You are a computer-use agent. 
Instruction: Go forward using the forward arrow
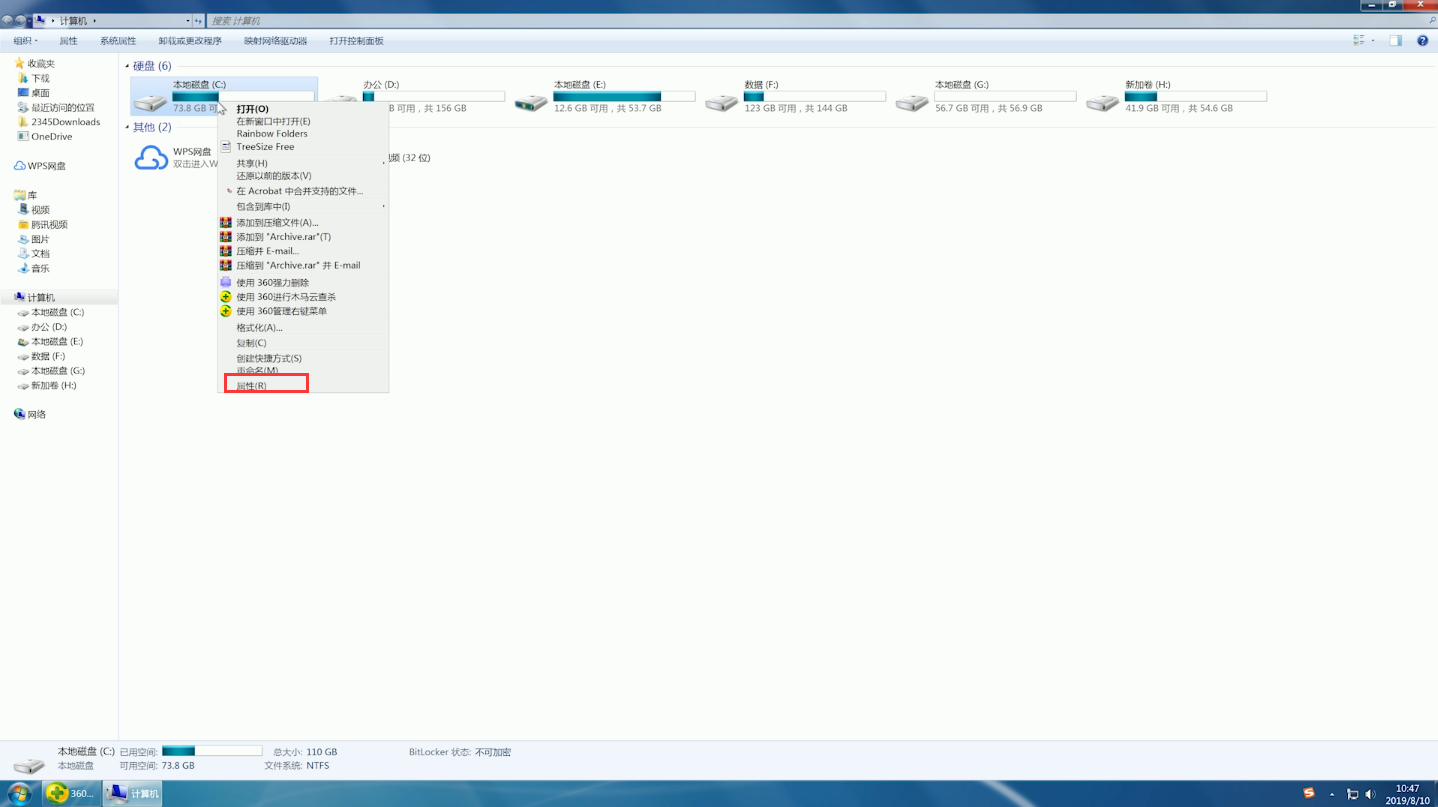(x=20, y=20)
